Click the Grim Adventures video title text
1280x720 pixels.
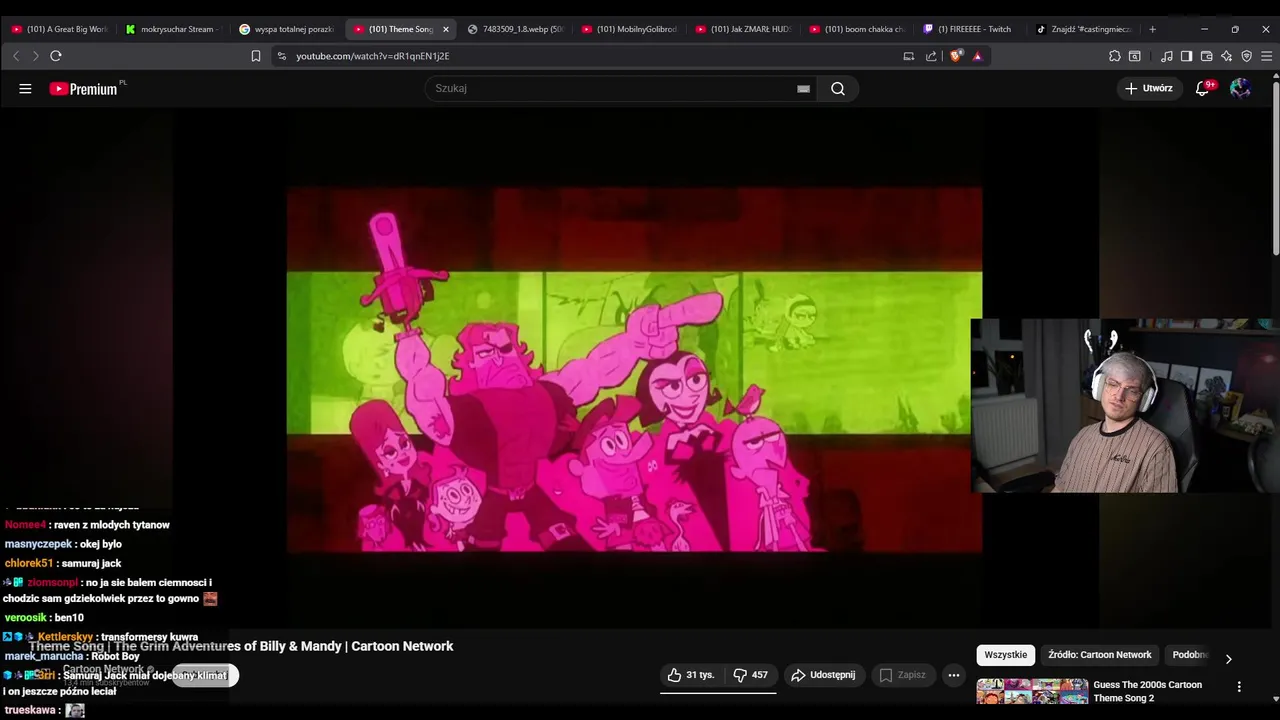[241, 646]
